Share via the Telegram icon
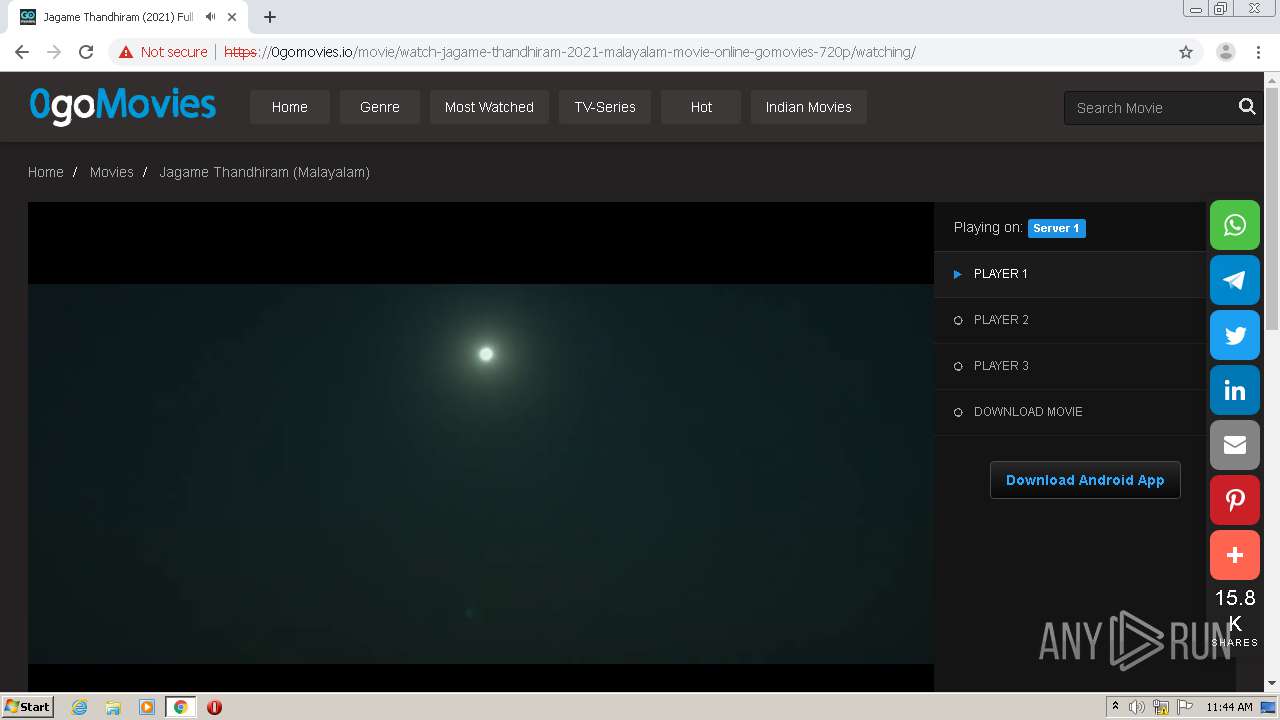This screenshot has height=720, width=1280. tap(1235, 280)
